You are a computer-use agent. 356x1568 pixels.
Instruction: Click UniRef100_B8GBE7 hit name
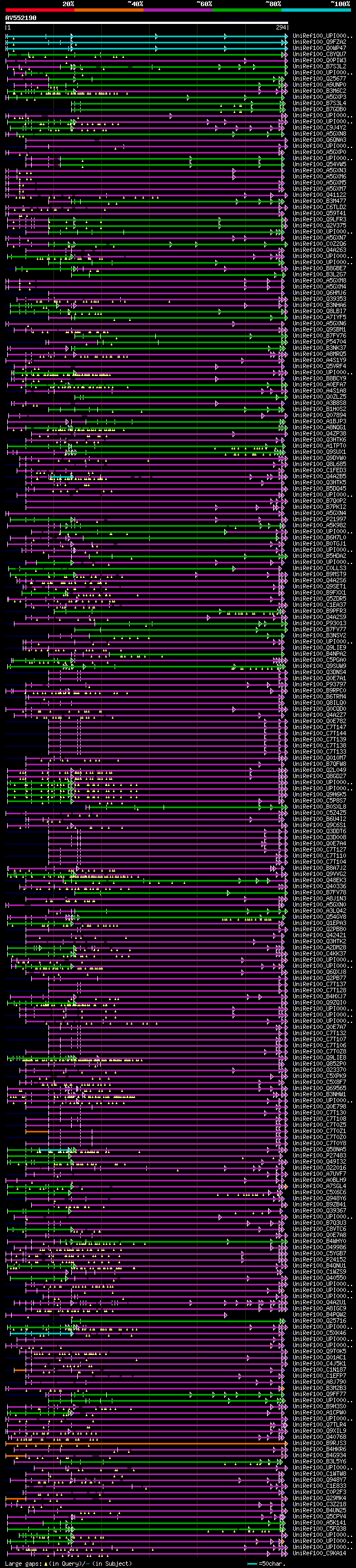319,269
